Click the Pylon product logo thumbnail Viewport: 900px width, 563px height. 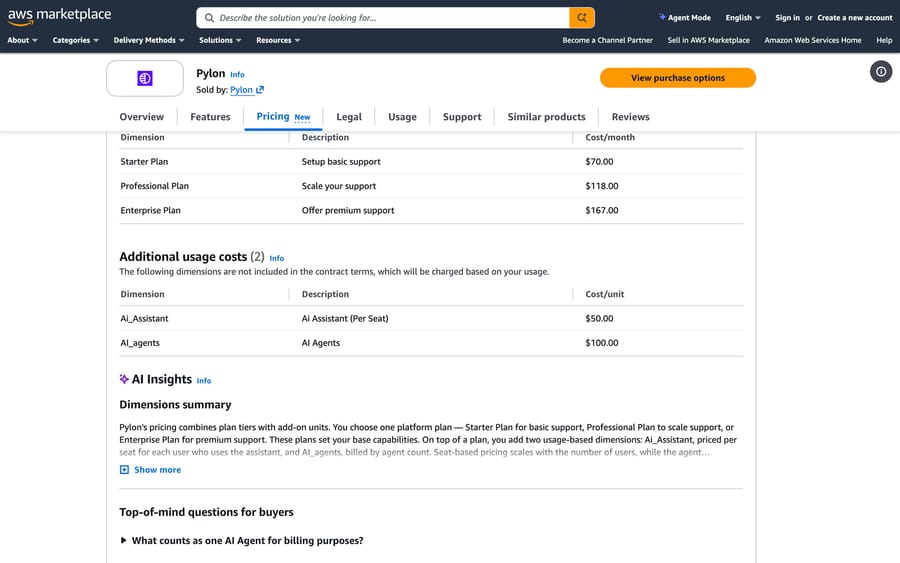[145, 78]
